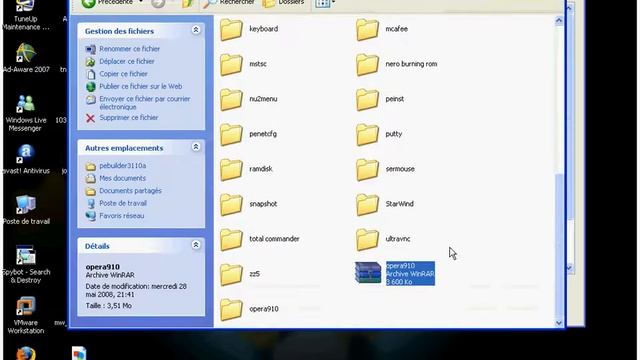Screen dimensions: 640x360
Task: Select the total commander folder icon
Action: (x=231, y=239)
